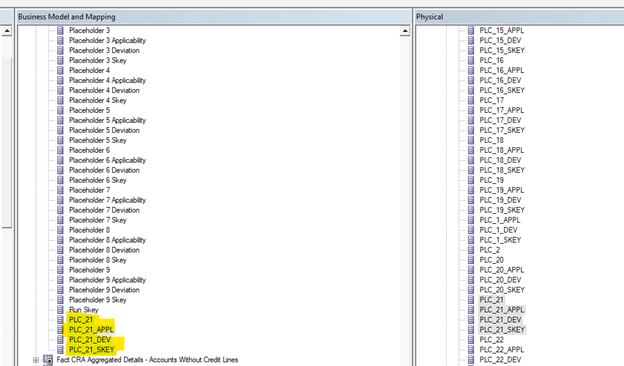Select PLC_22_DEV physical column

pos(500,360)
